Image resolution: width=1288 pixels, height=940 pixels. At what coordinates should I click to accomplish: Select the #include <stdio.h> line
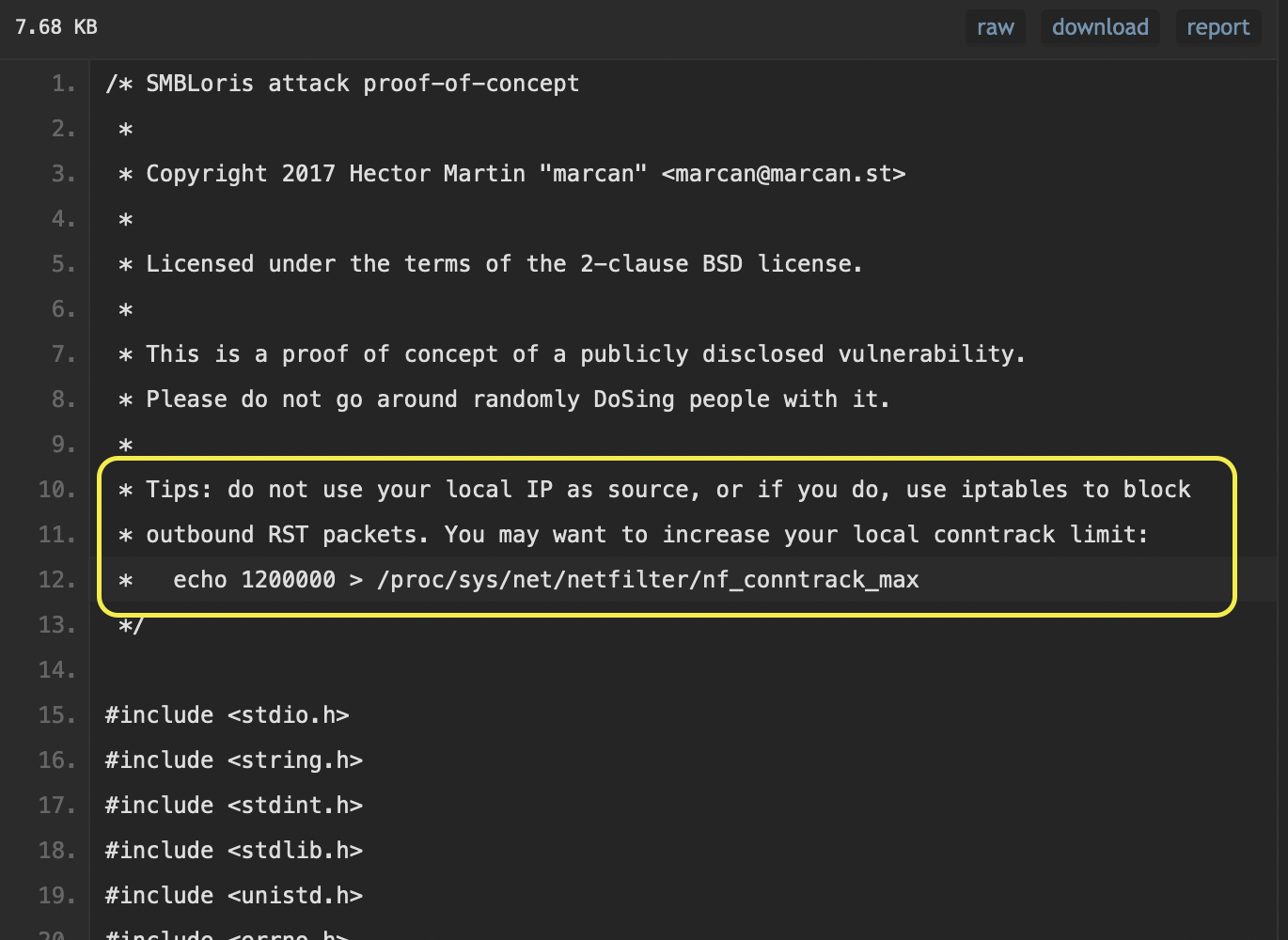pyautogui.click(x=228, y=715)
